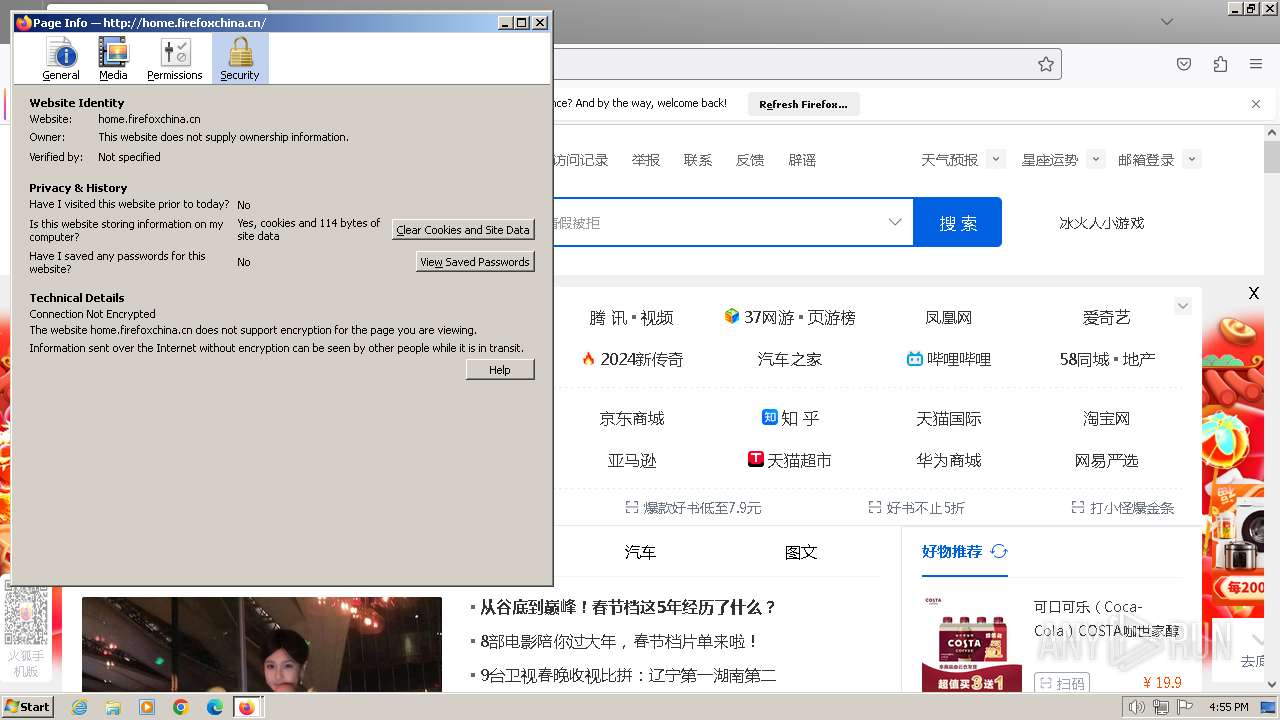1280x720 pixels.
Task: Refresh the 好物推荐 recommendations icon
Action: [999, 551]
